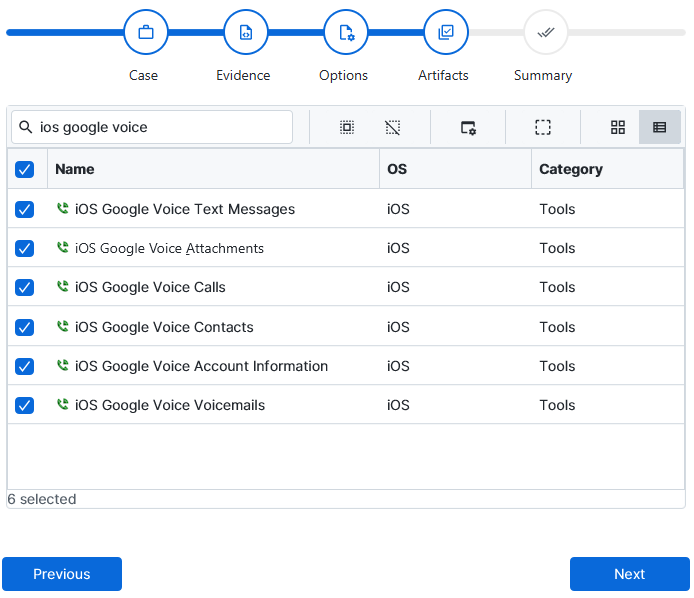Click the artifact search input field
This screenshot has width=694, height=598.
point(152,127)
